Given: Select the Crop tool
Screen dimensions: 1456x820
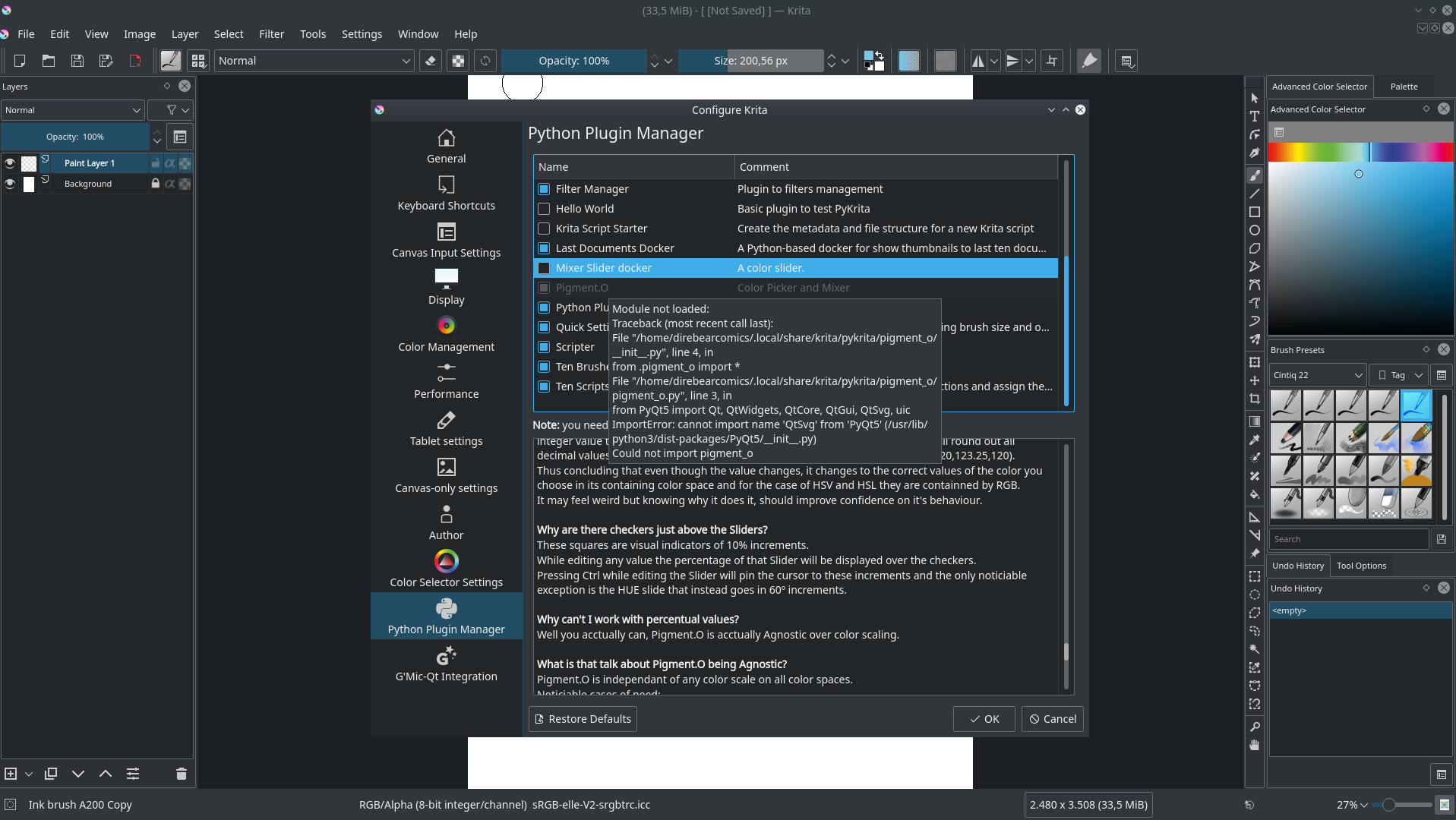Looking at the screenshot, I should (x=1255, y=399).
